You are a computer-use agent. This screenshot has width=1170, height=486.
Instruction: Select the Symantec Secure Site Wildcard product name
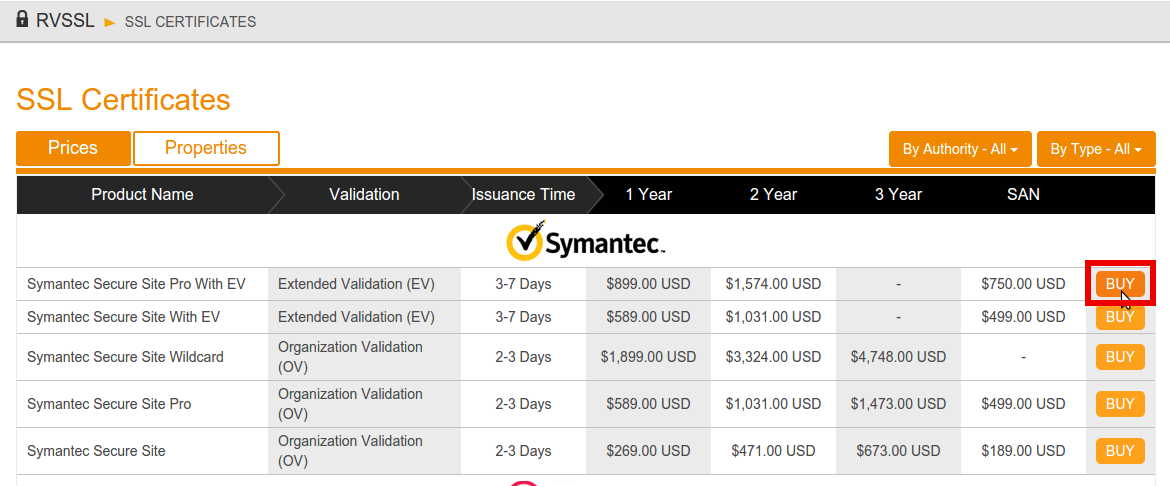tap(125, 357)
